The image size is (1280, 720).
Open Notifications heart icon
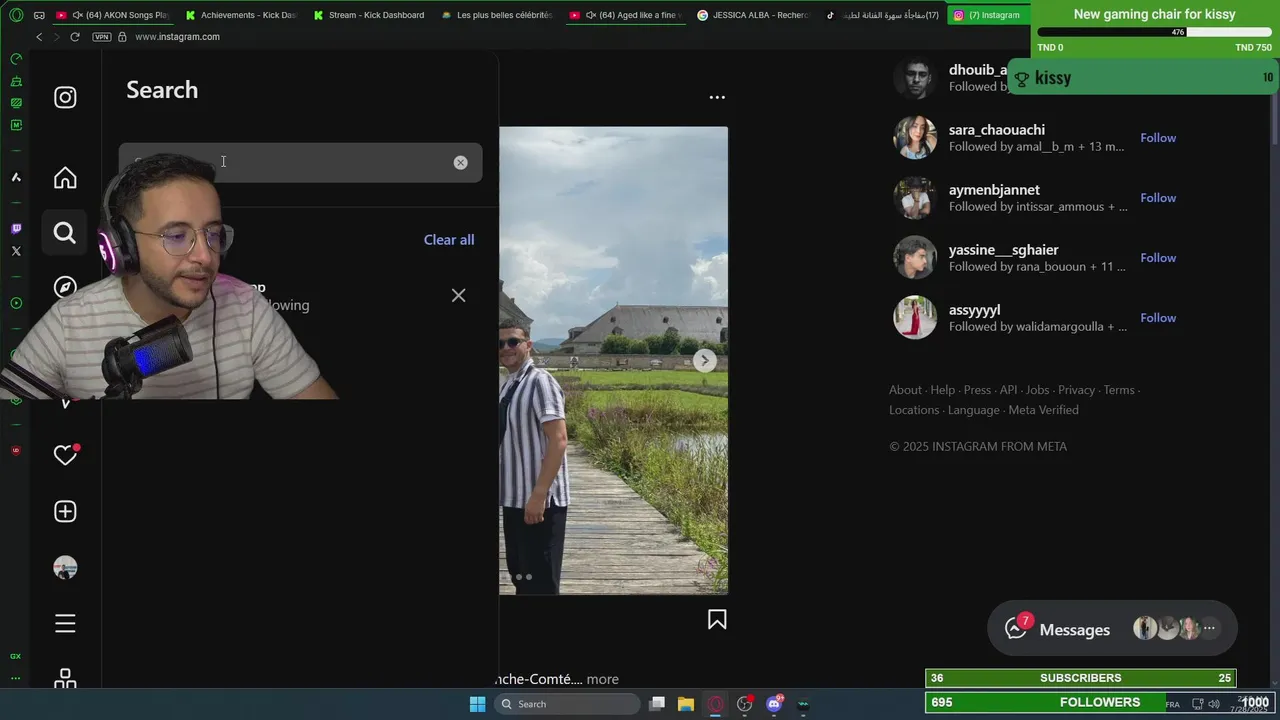tap(65, 455)
